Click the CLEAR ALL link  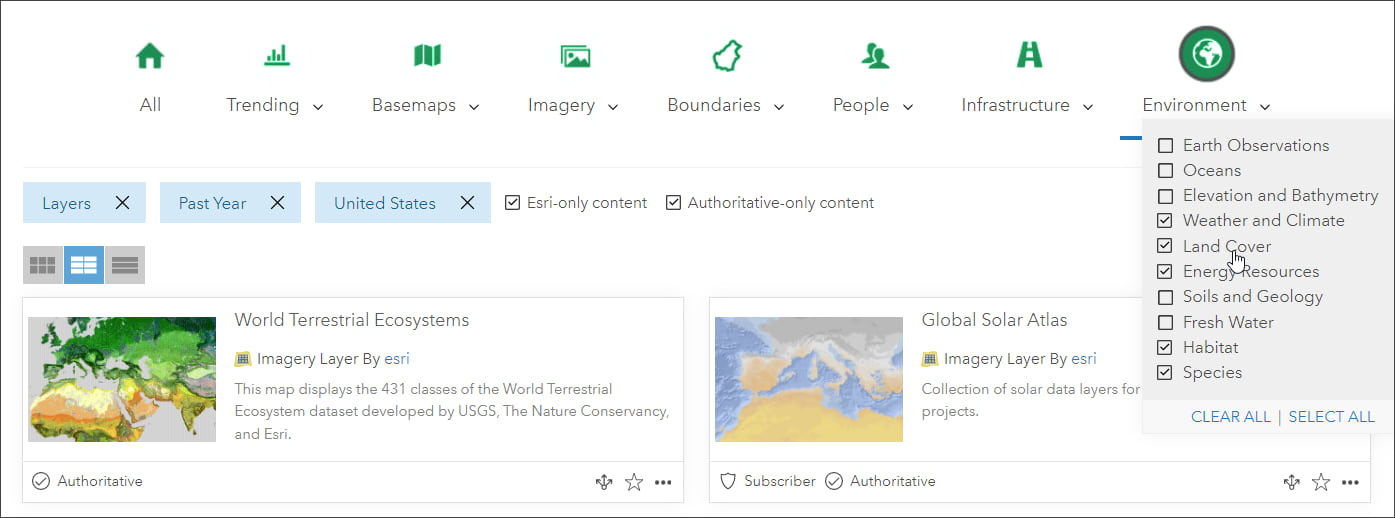[1230, 417]
